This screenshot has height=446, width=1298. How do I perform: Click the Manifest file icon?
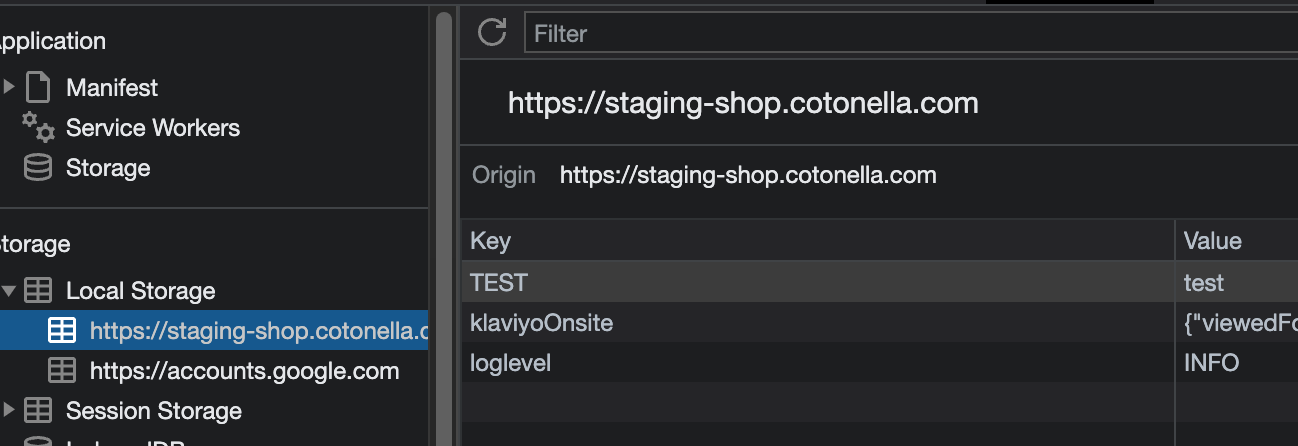[x=38, y=88]
